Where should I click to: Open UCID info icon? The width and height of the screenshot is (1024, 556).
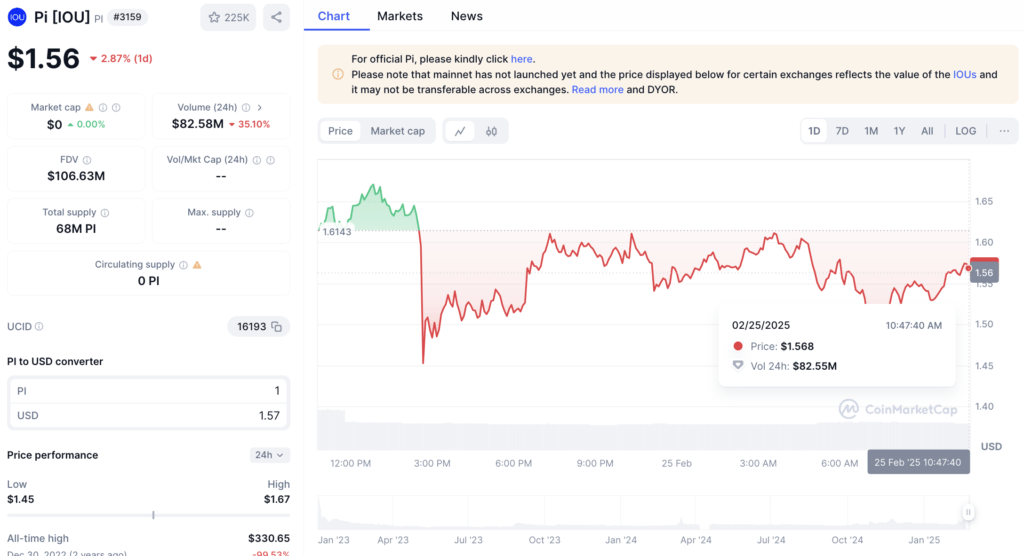click(x=39, y=326)
